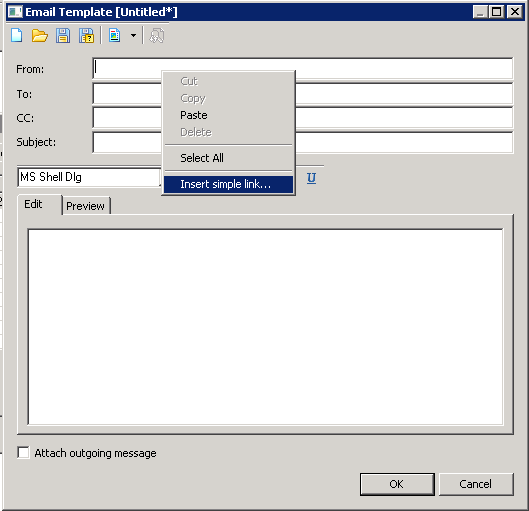
Task: Open an existing template with folder icon
Action: point(39,35)
